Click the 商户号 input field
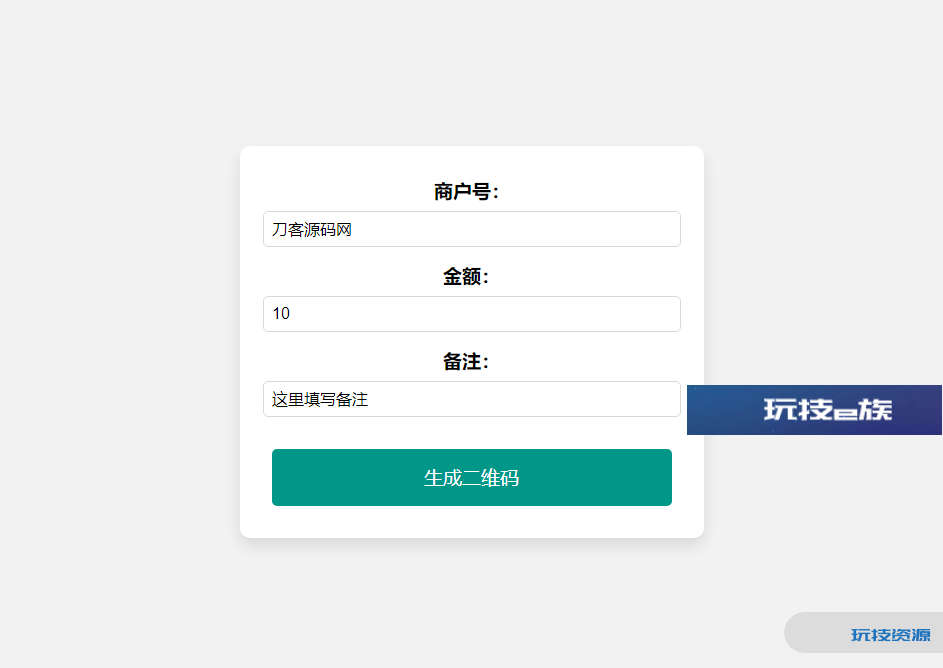The height and width of the screenshot is (668, 943). coord(472,229)
